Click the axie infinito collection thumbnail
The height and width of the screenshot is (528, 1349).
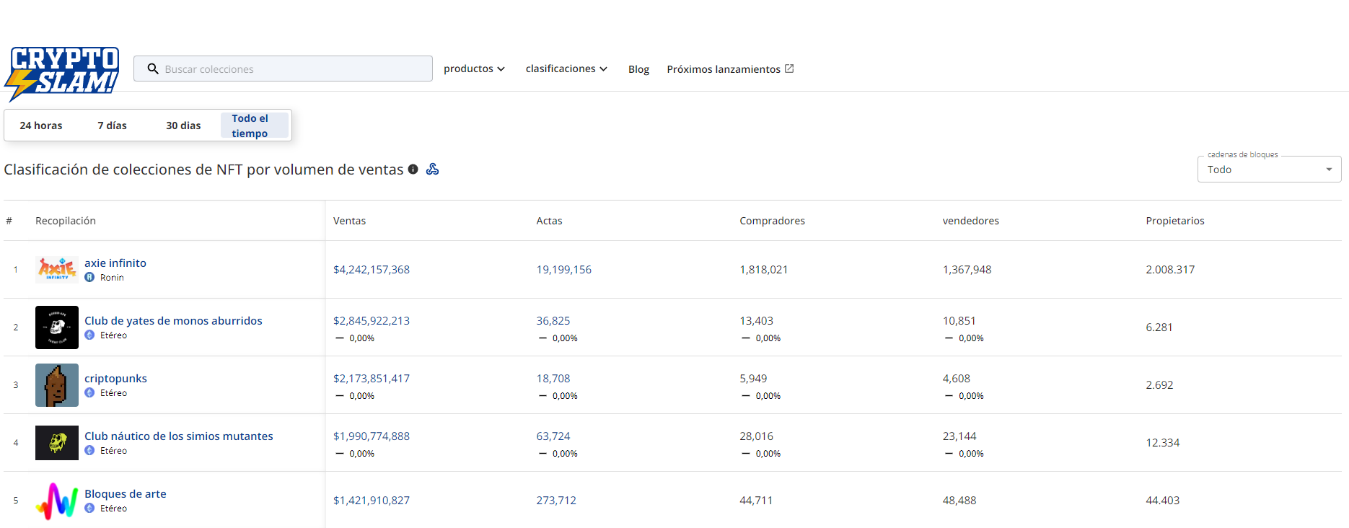tap(57, 269)
